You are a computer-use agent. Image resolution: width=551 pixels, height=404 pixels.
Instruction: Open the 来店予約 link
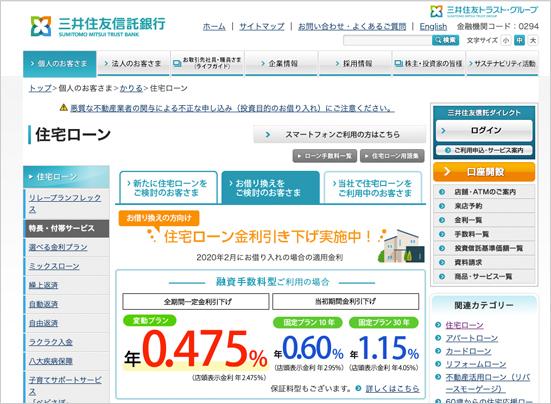coord(484,206)
